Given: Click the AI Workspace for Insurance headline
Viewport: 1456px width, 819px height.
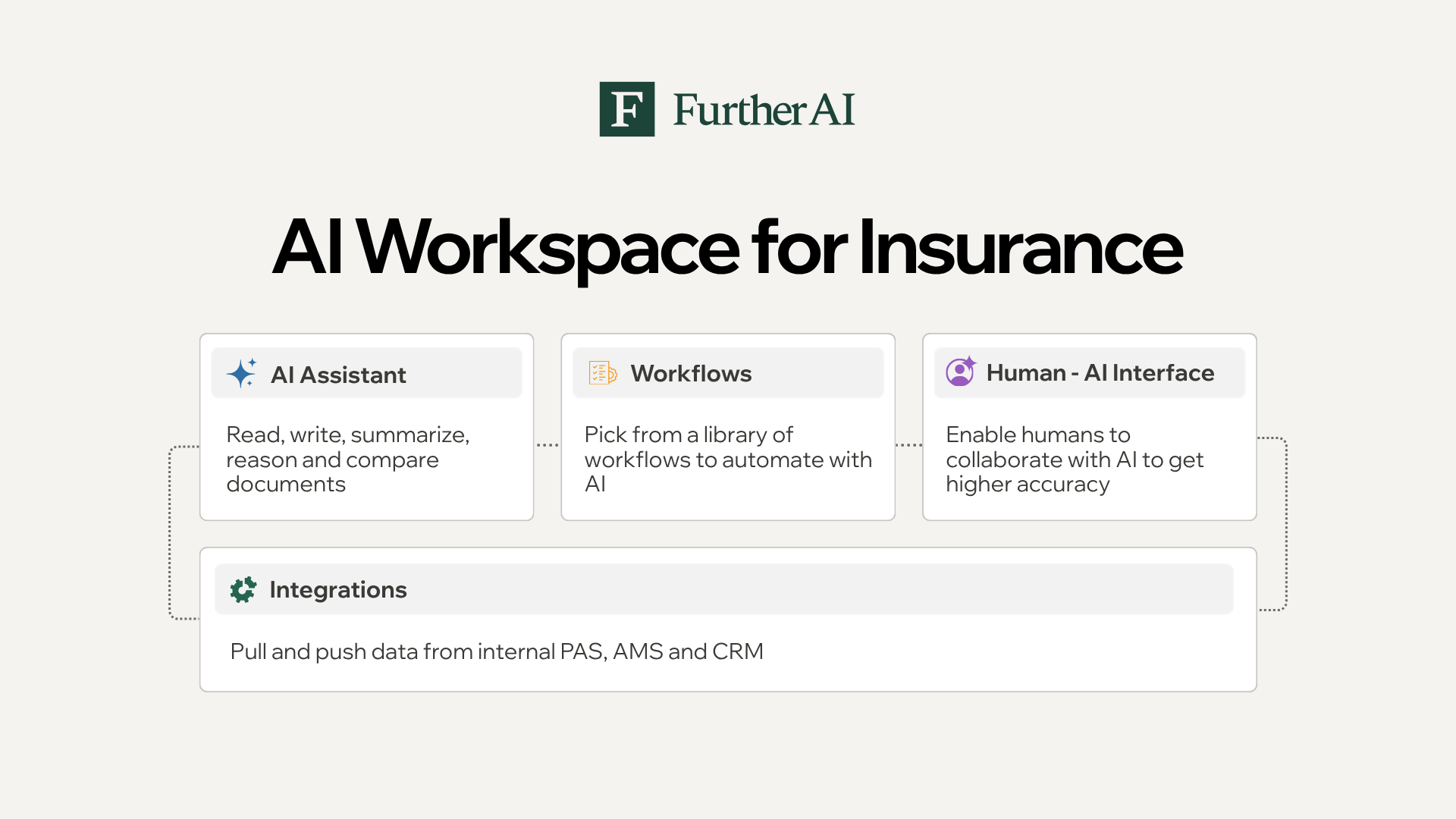Looking at the screenshot, I should click(x=727, y=247).
